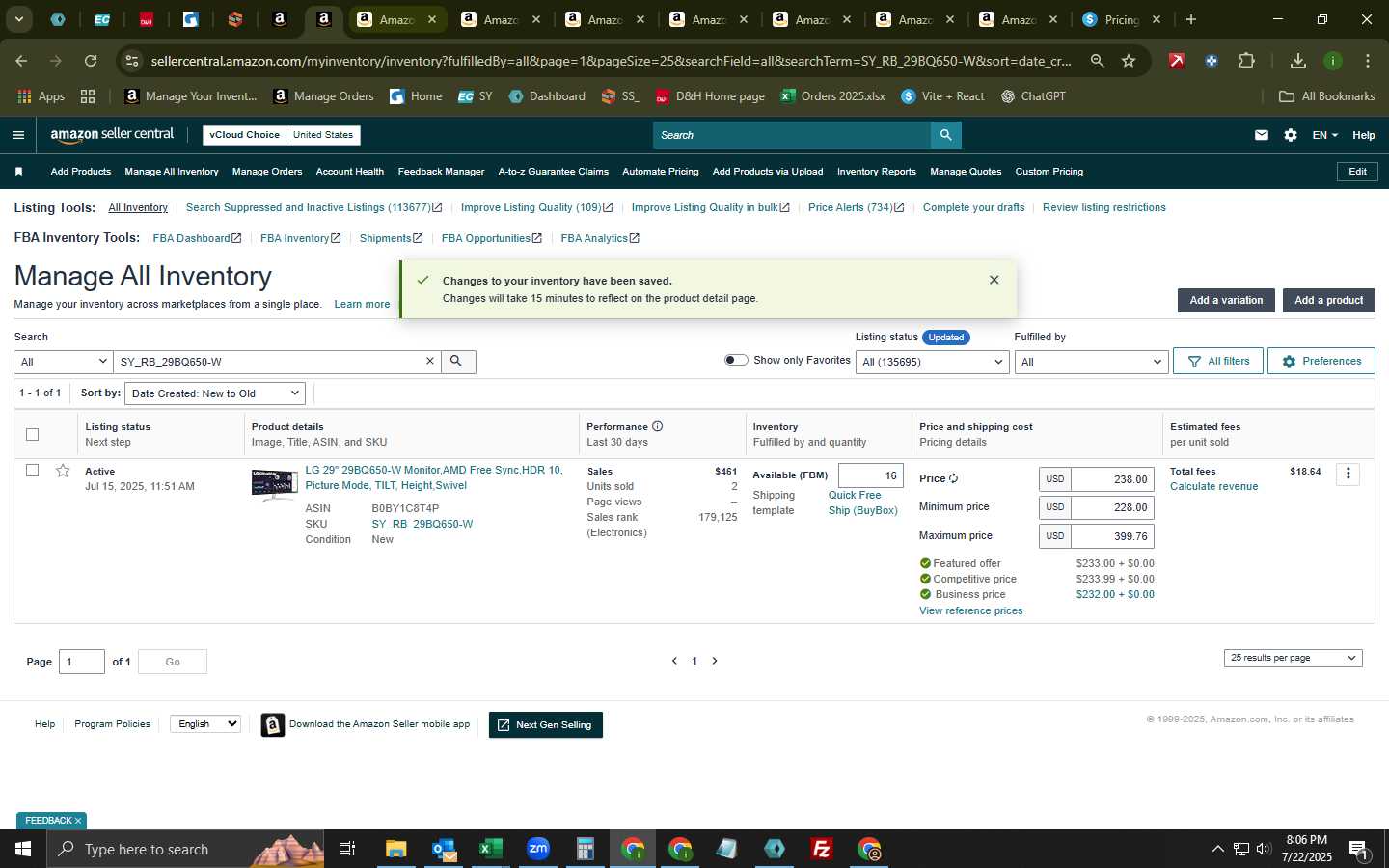Open Zoom from the taskbar
The height and width of the screenshot is (868, 1389).
pos(537,849)
